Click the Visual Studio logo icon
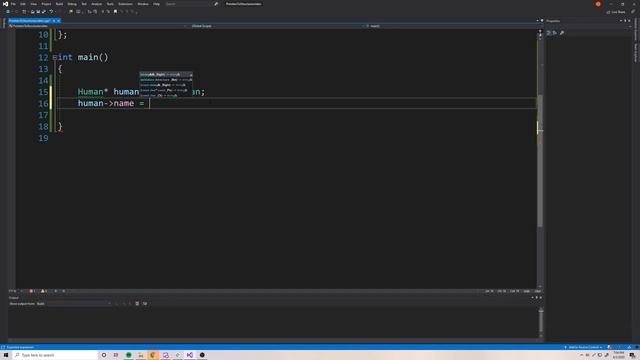The width and height of the screenshot is (640, 360). [5, 4]
